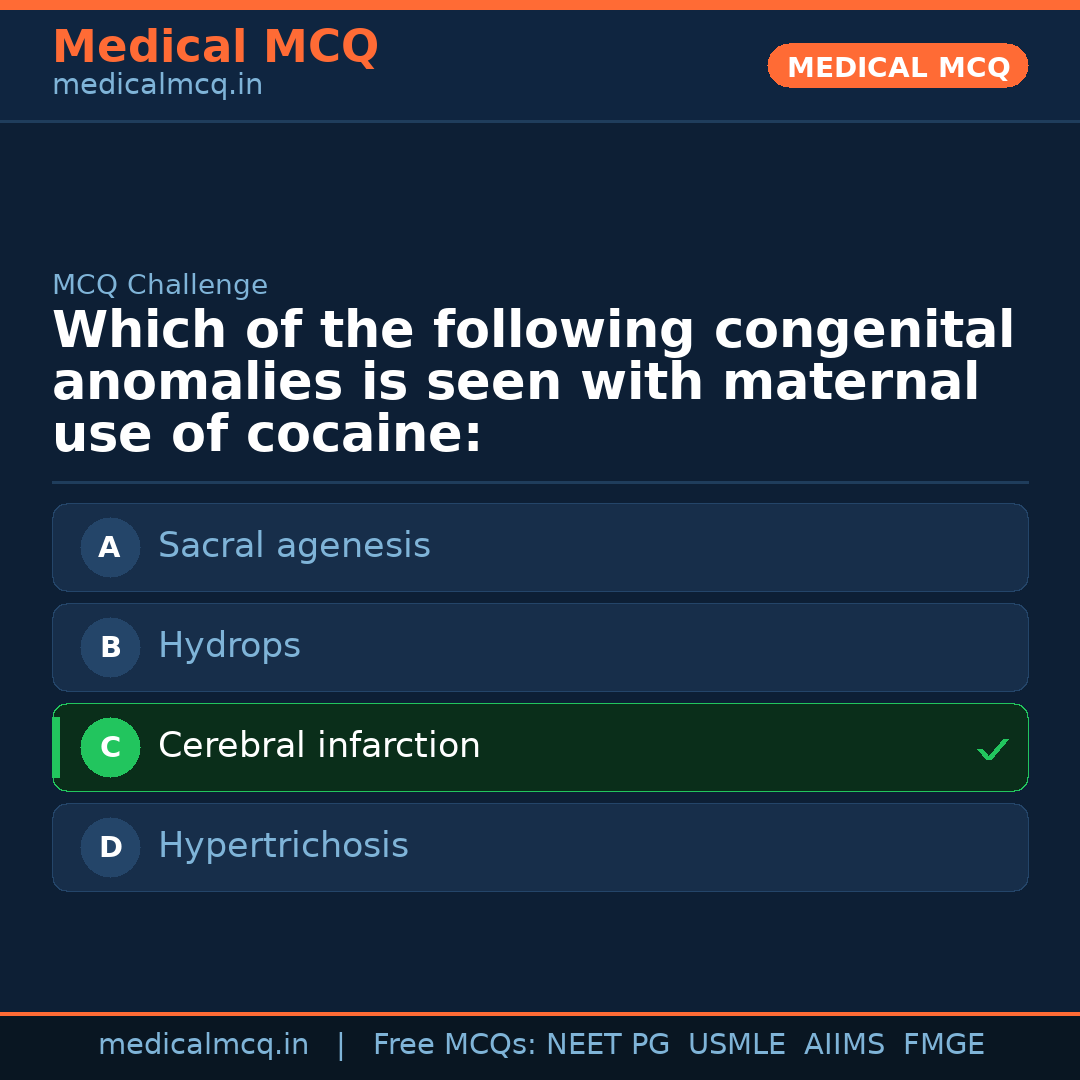The height and width of the screenshot is (1080, 1080).
Task: Select the letter B circle badge
Action: (x=110, y=647)
